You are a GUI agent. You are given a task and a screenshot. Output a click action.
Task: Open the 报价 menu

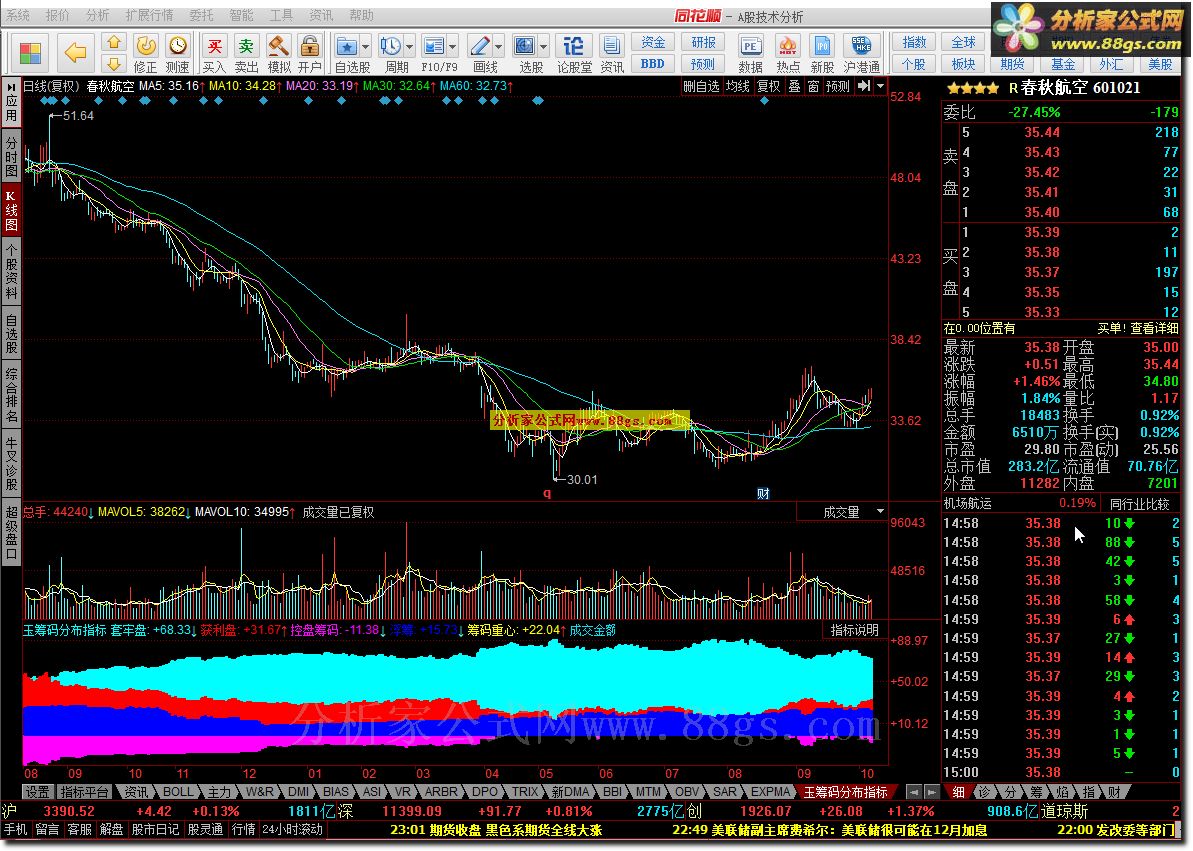click(57, 14)
